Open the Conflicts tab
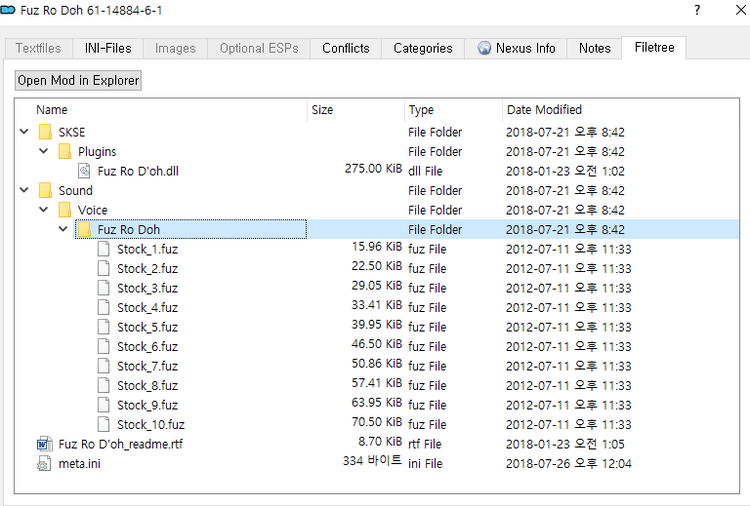750x506 pixels. (346, 48)
